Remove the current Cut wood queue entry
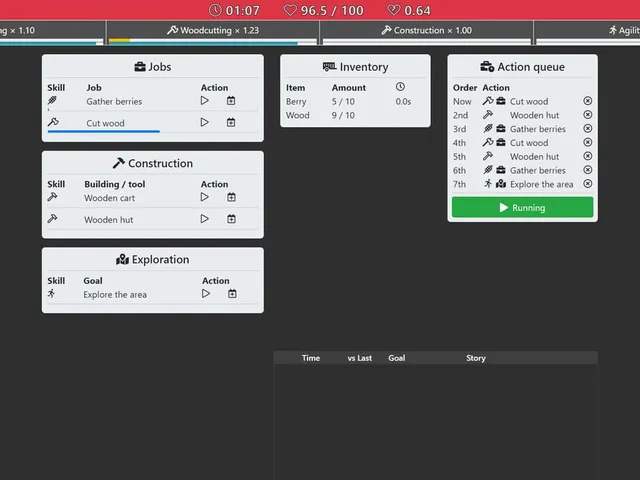The image size is (640, 480). (588, 101)
